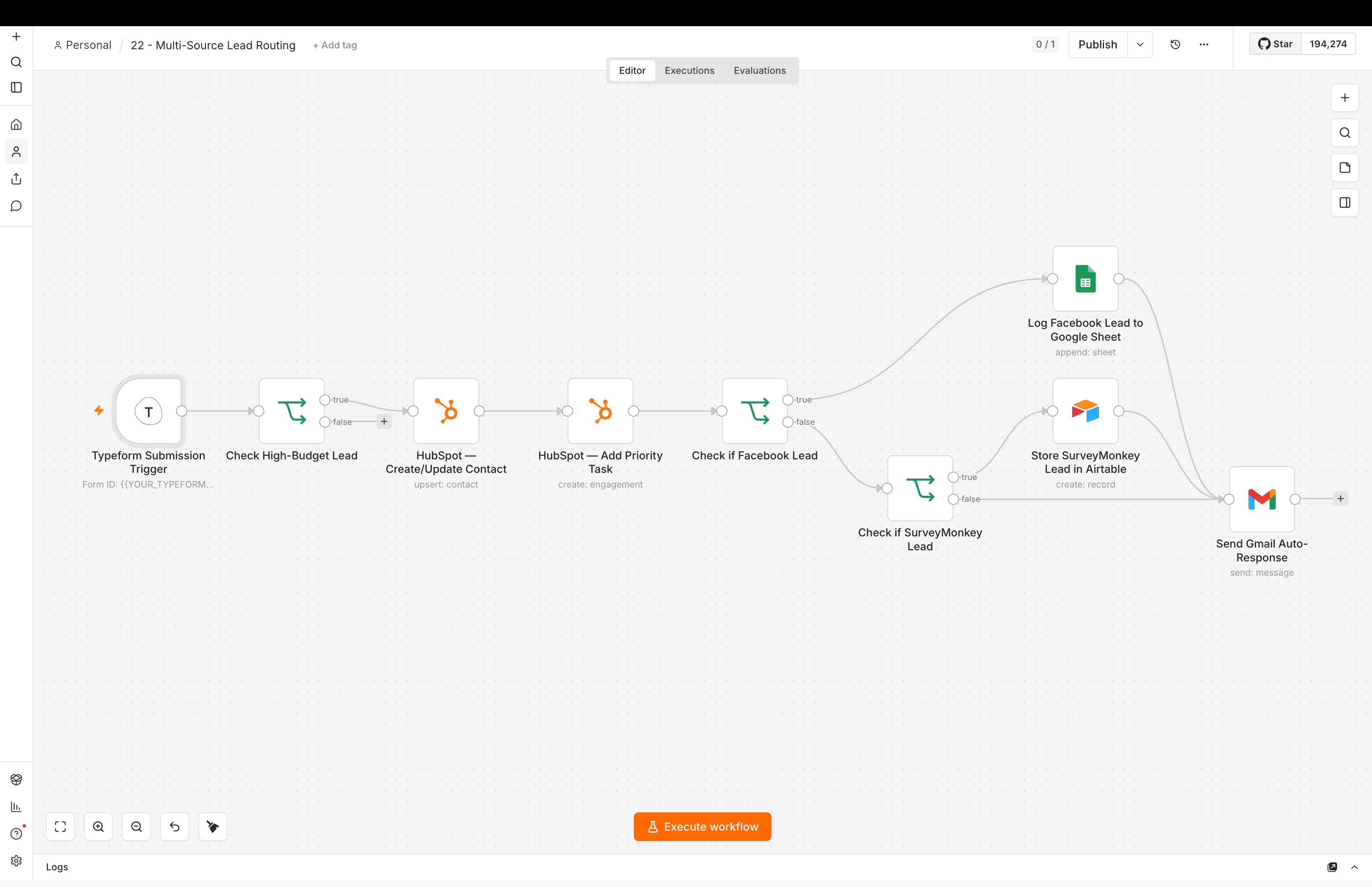The height and width of the screenshot is (887, 1372).
Task: Zoom out on the canvas
Action: click(137, 827)
